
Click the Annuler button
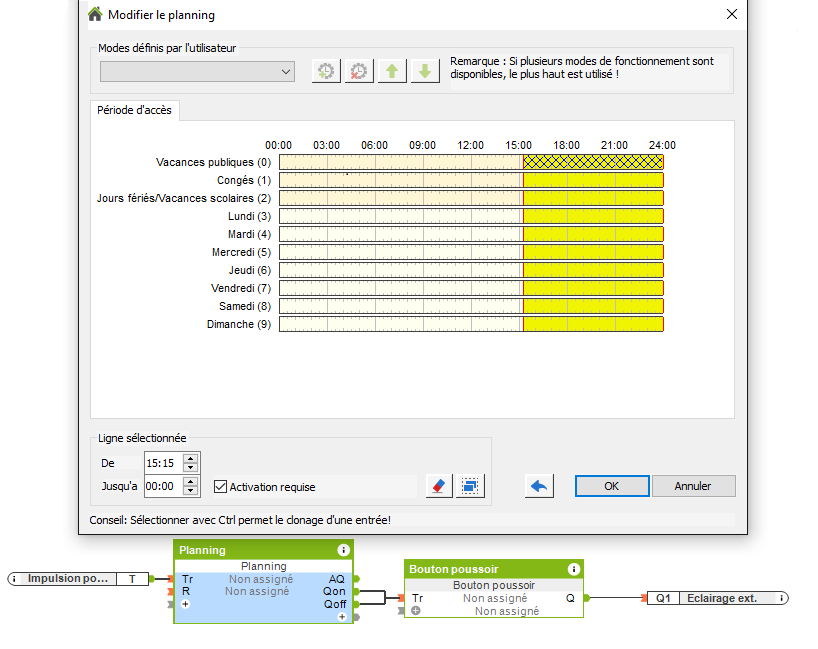tap(693, 486)
